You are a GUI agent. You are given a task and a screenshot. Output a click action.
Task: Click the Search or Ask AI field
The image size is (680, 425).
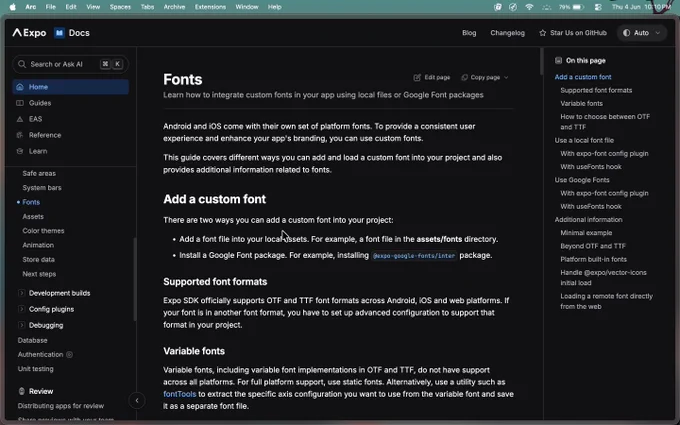[70, 64]
